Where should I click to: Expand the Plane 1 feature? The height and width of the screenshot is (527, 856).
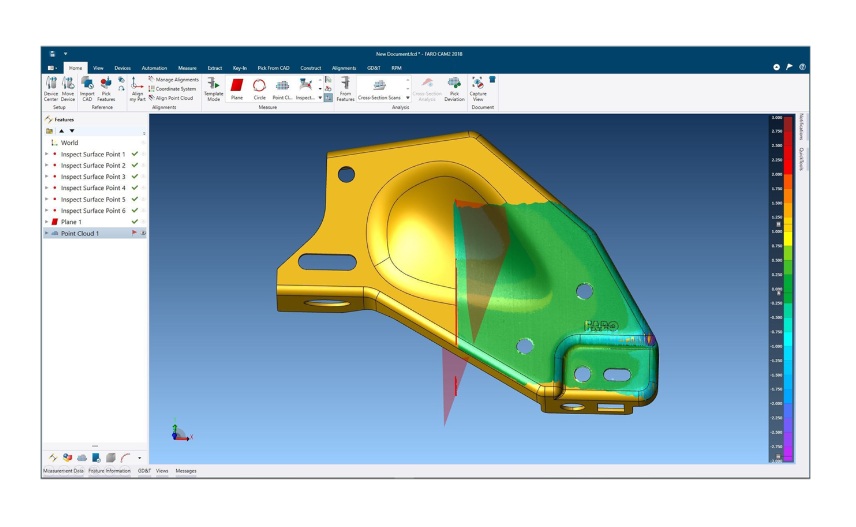(x=46, y=222)
